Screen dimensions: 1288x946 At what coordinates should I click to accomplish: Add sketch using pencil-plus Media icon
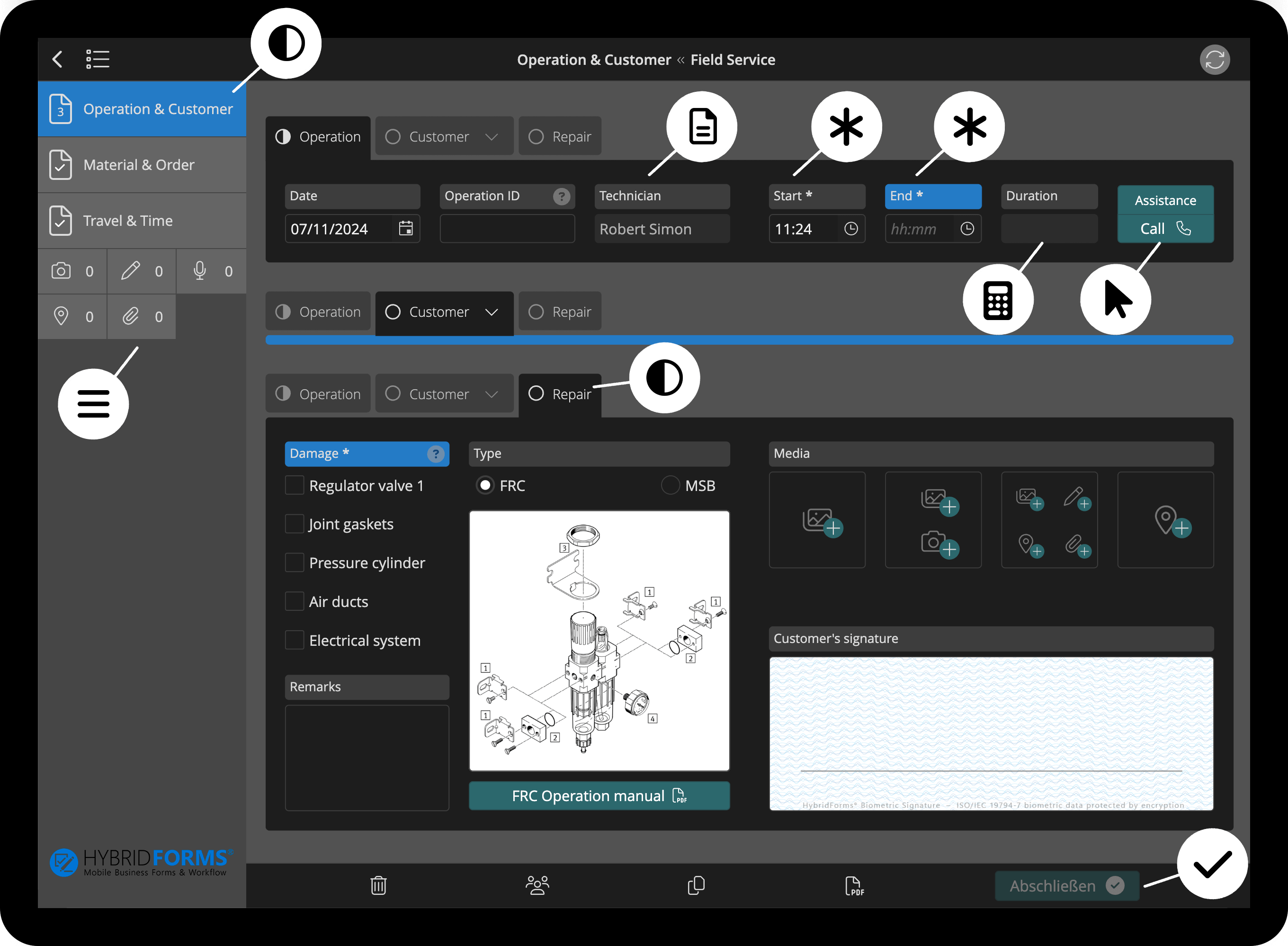pos(1077,498)
